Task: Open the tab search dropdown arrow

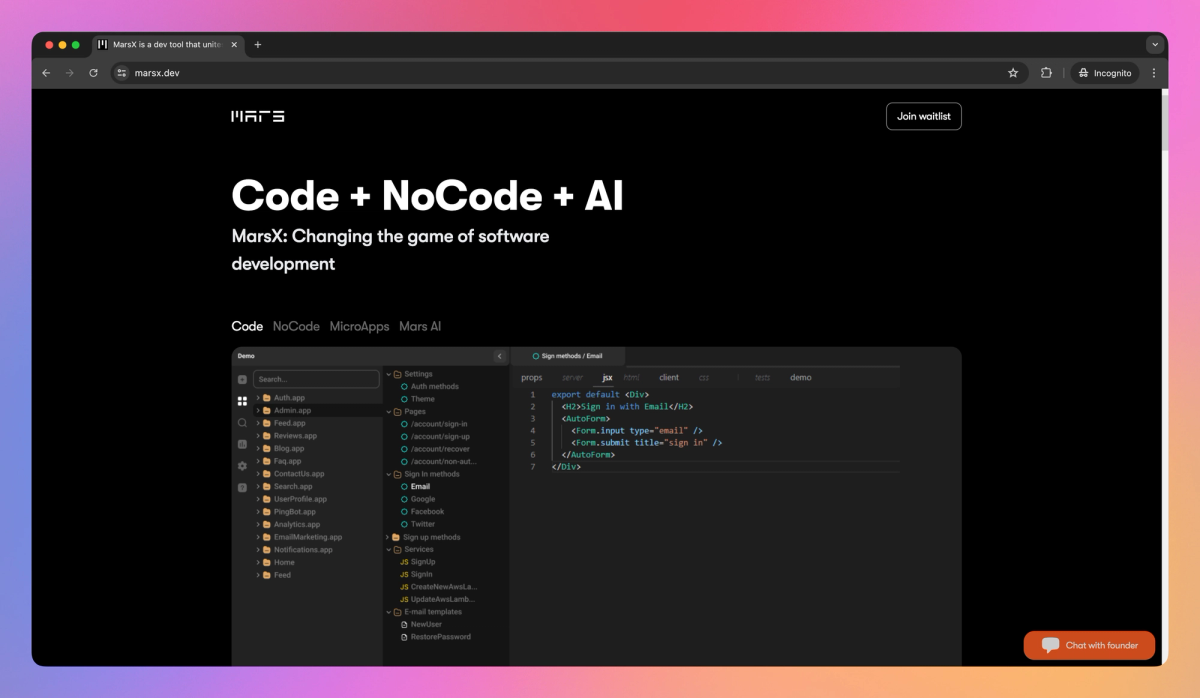Action: [x=1155, y=45]
